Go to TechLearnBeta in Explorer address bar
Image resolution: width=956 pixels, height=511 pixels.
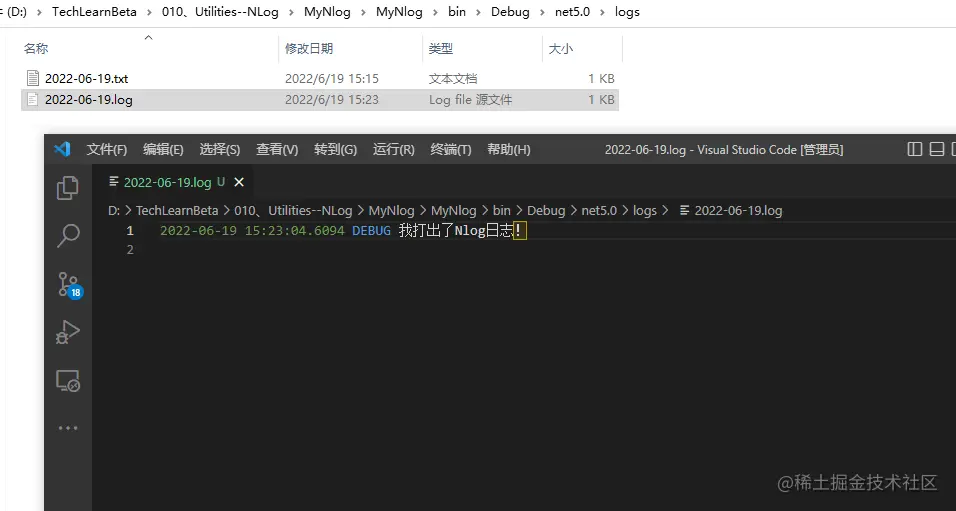(95, 12)
